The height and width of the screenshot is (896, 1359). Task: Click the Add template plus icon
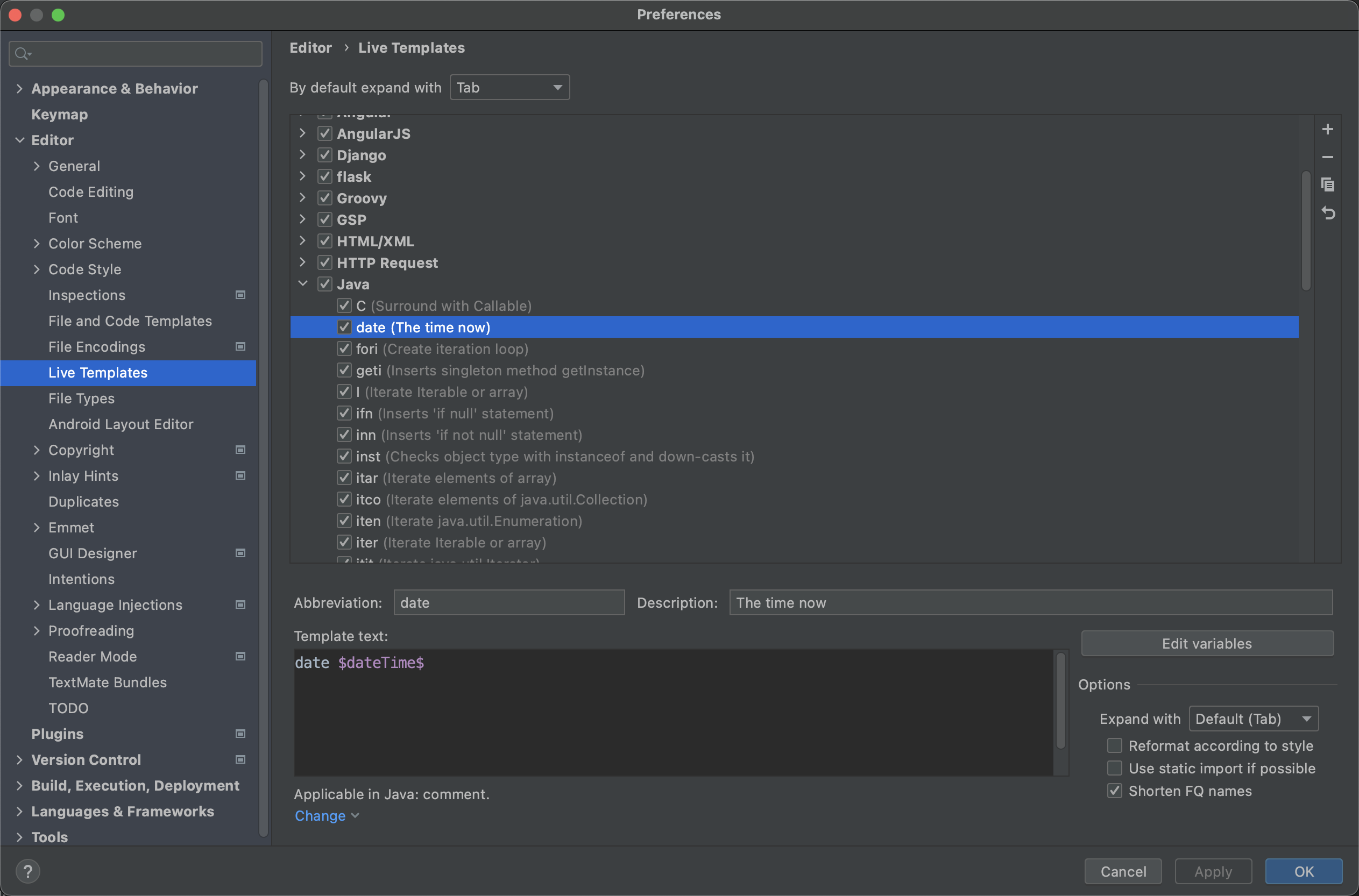point(1327,129)
